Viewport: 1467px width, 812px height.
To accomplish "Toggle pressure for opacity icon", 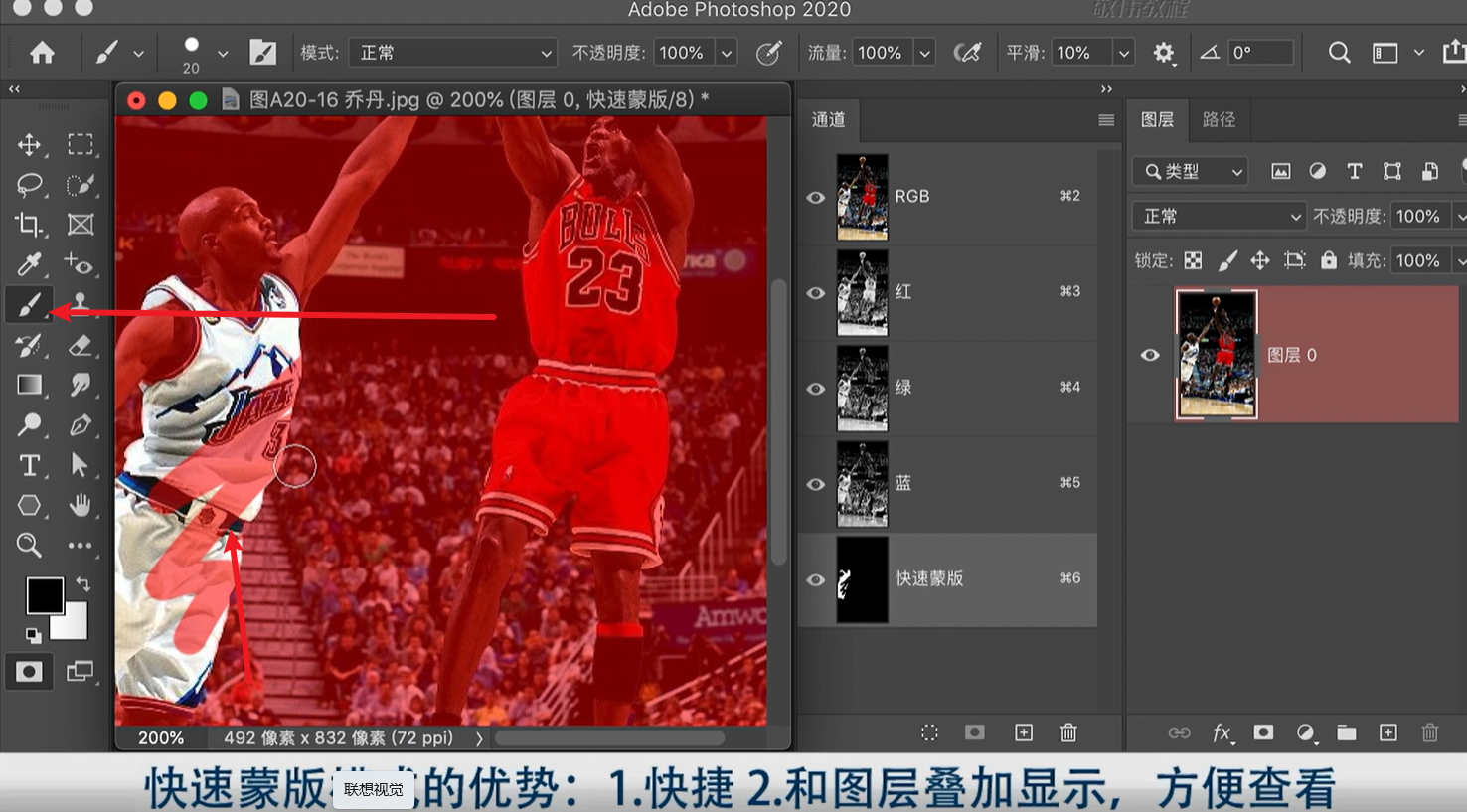I will (x=768, y=53).
